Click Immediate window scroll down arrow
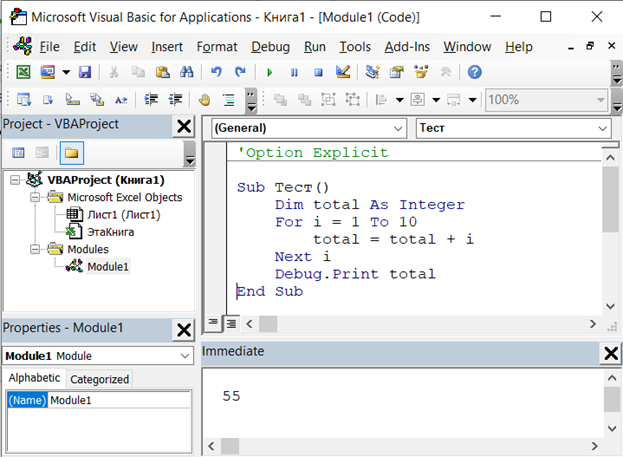 pos(612,428)
